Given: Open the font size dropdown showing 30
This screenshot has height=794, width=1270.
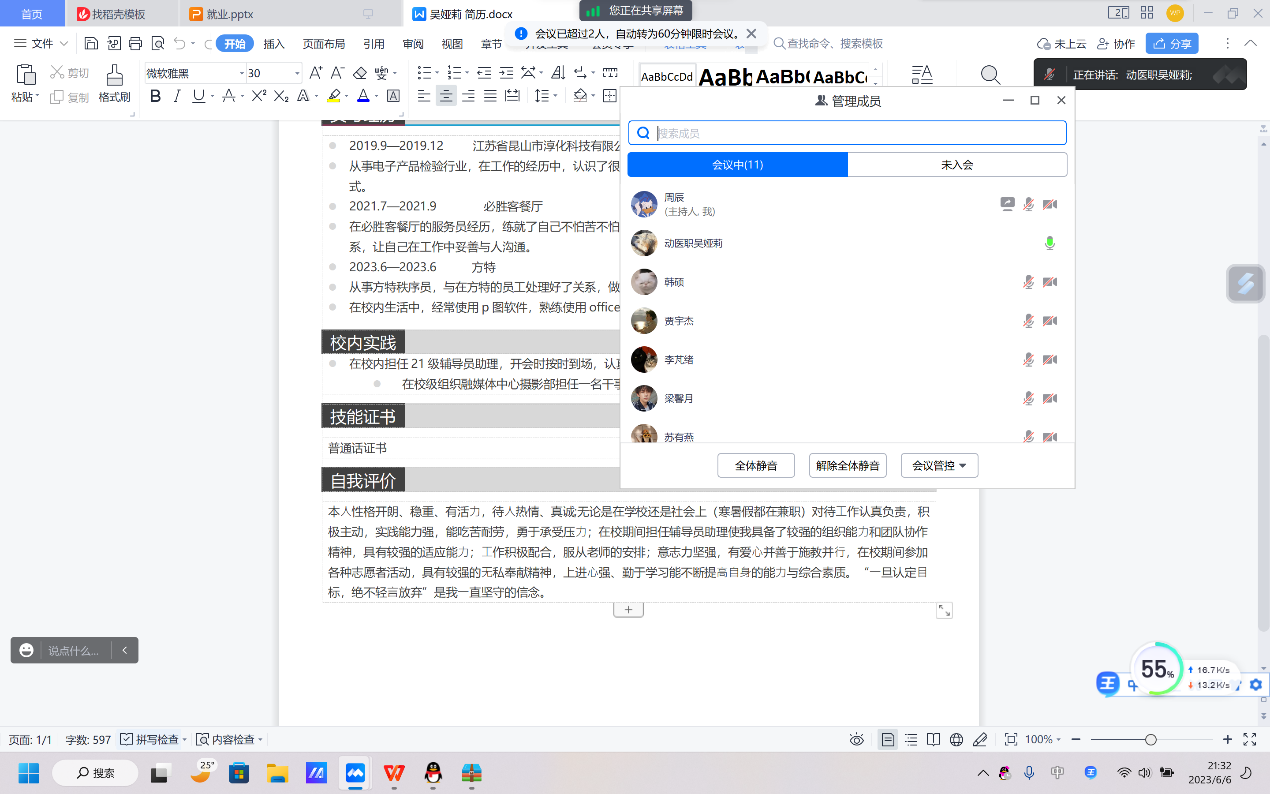Looking at the screenshot, I should 297,73.
